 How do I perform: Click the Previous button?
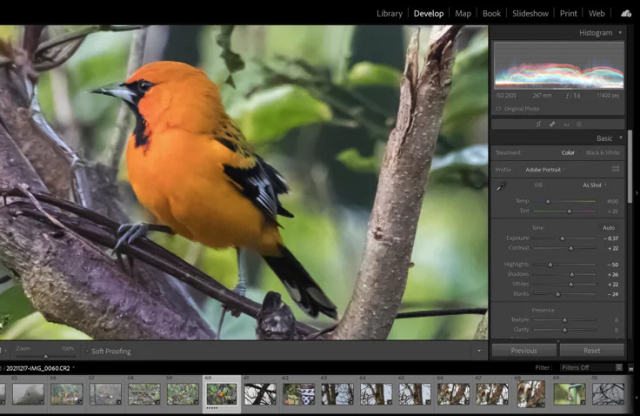pyautogui.click(x=524, y=351)
